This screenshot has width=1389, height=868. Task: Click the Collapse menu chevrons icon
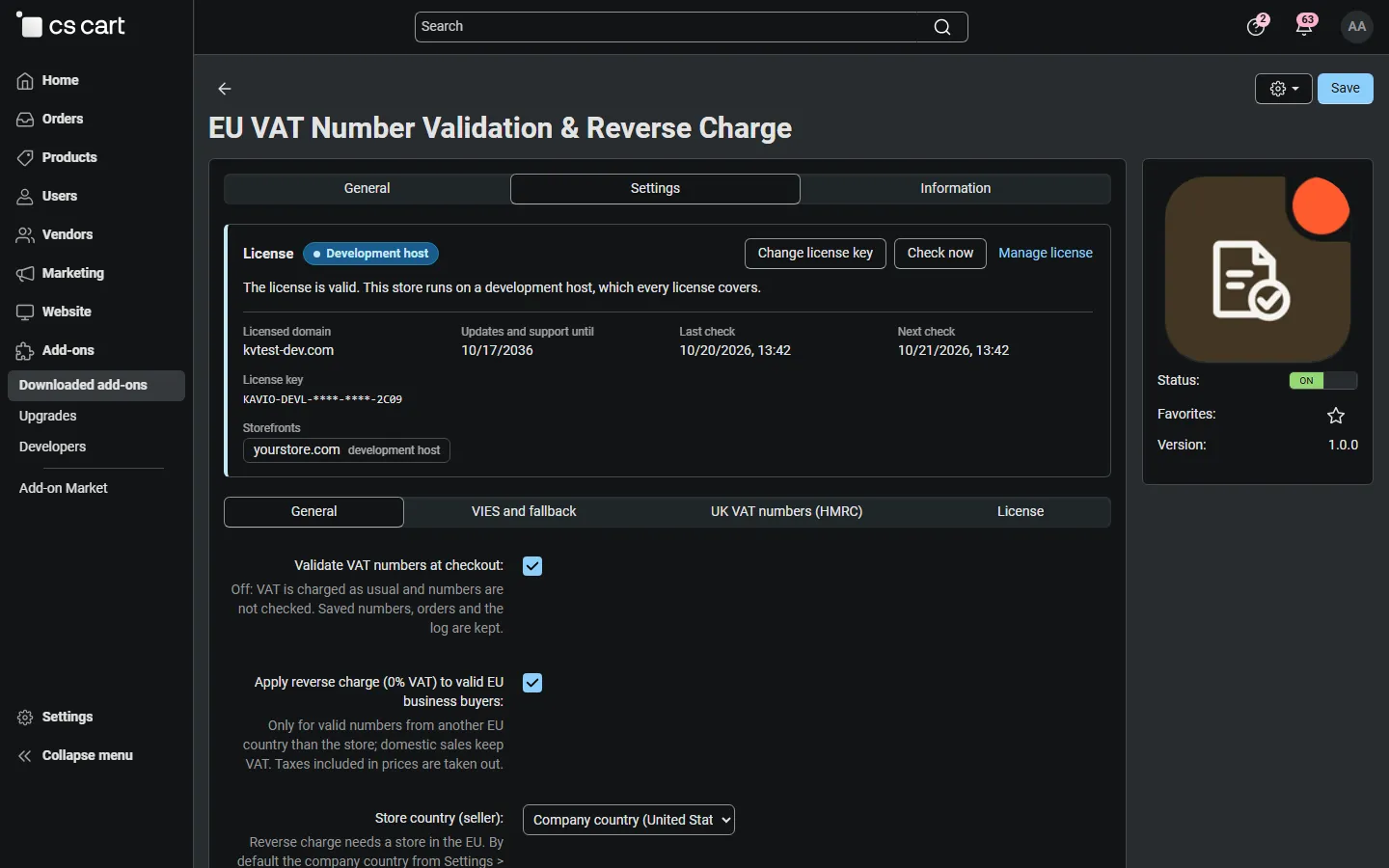25,756
